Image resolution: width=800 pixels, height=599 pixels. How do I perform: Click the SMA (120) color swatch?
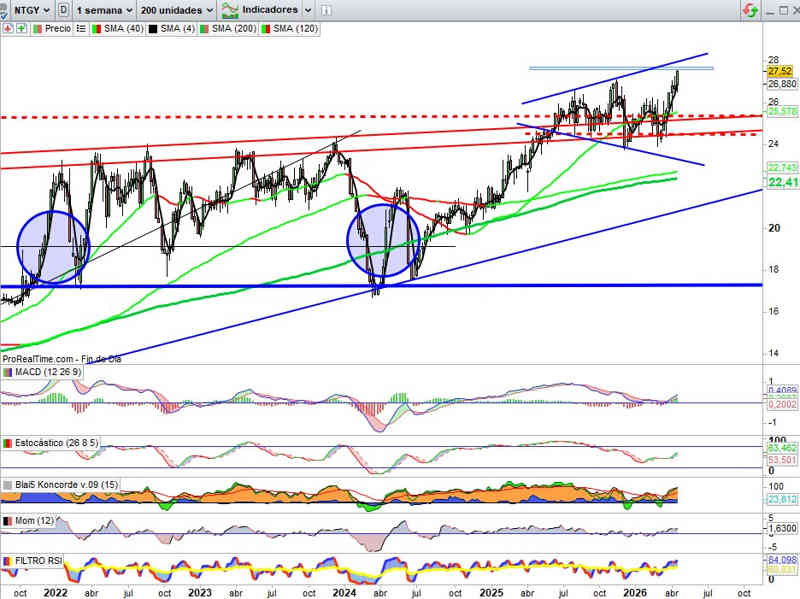coord(265,29)
